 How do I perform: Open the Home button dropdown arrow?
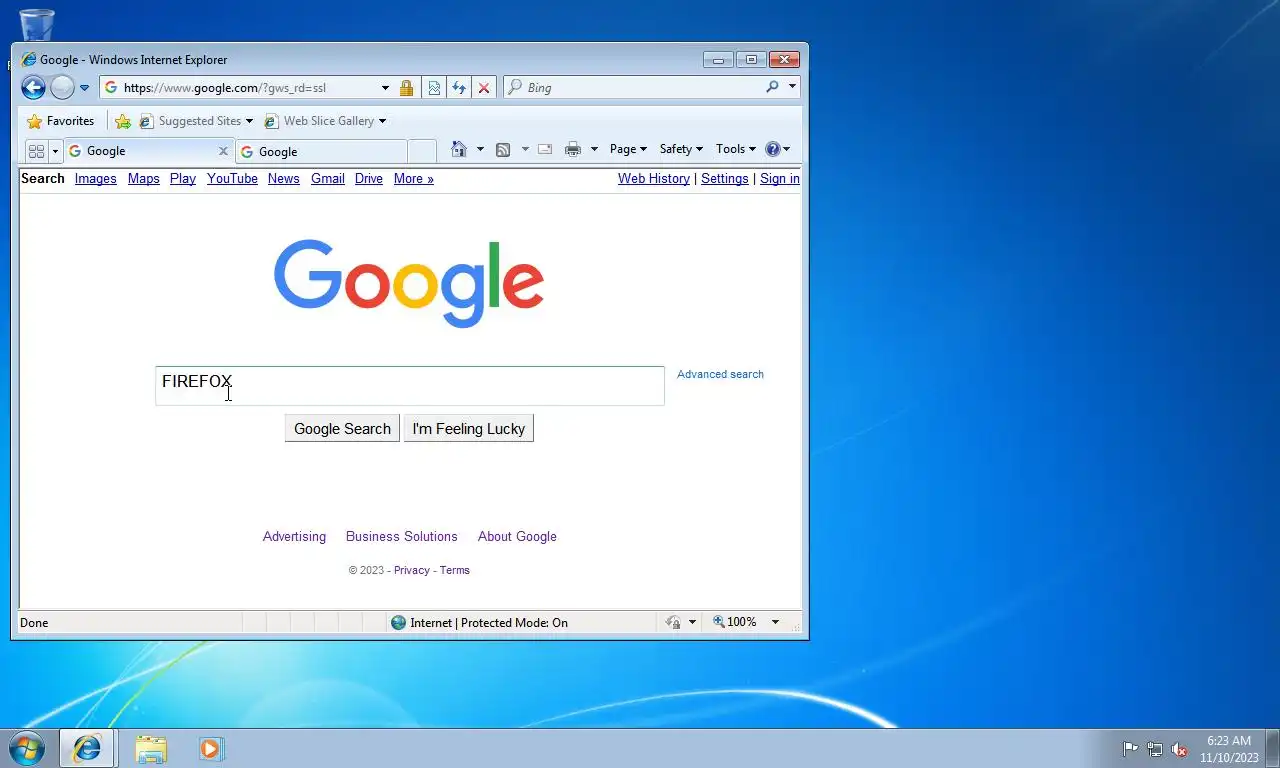click(480, 149)
